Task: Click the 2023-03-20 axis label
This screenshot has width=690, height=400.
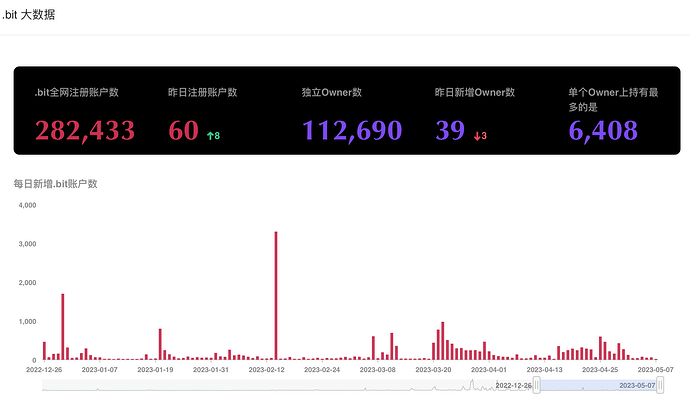Action: coord(433,370)
